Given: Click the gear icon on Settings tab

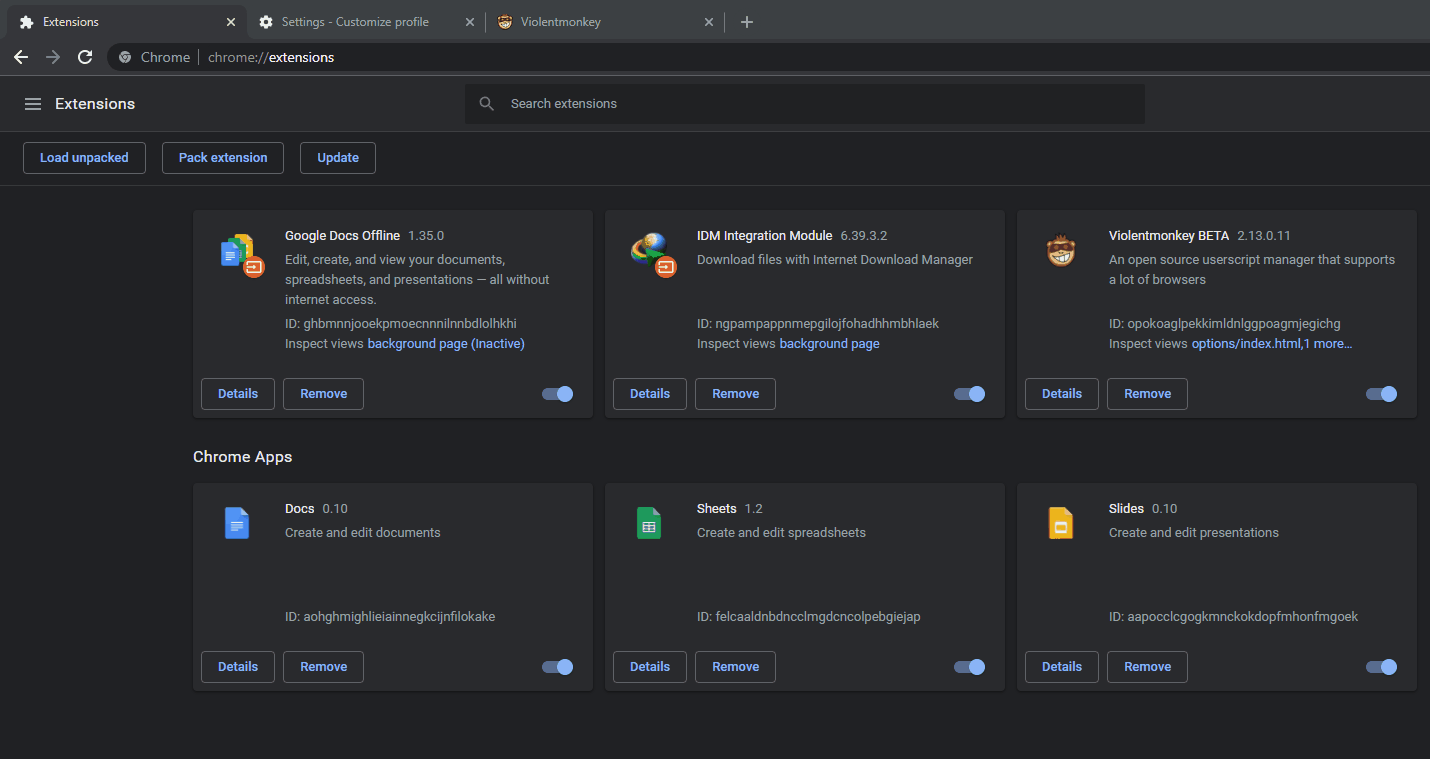Looking at the screenshot, I should [x=266, y=22].
